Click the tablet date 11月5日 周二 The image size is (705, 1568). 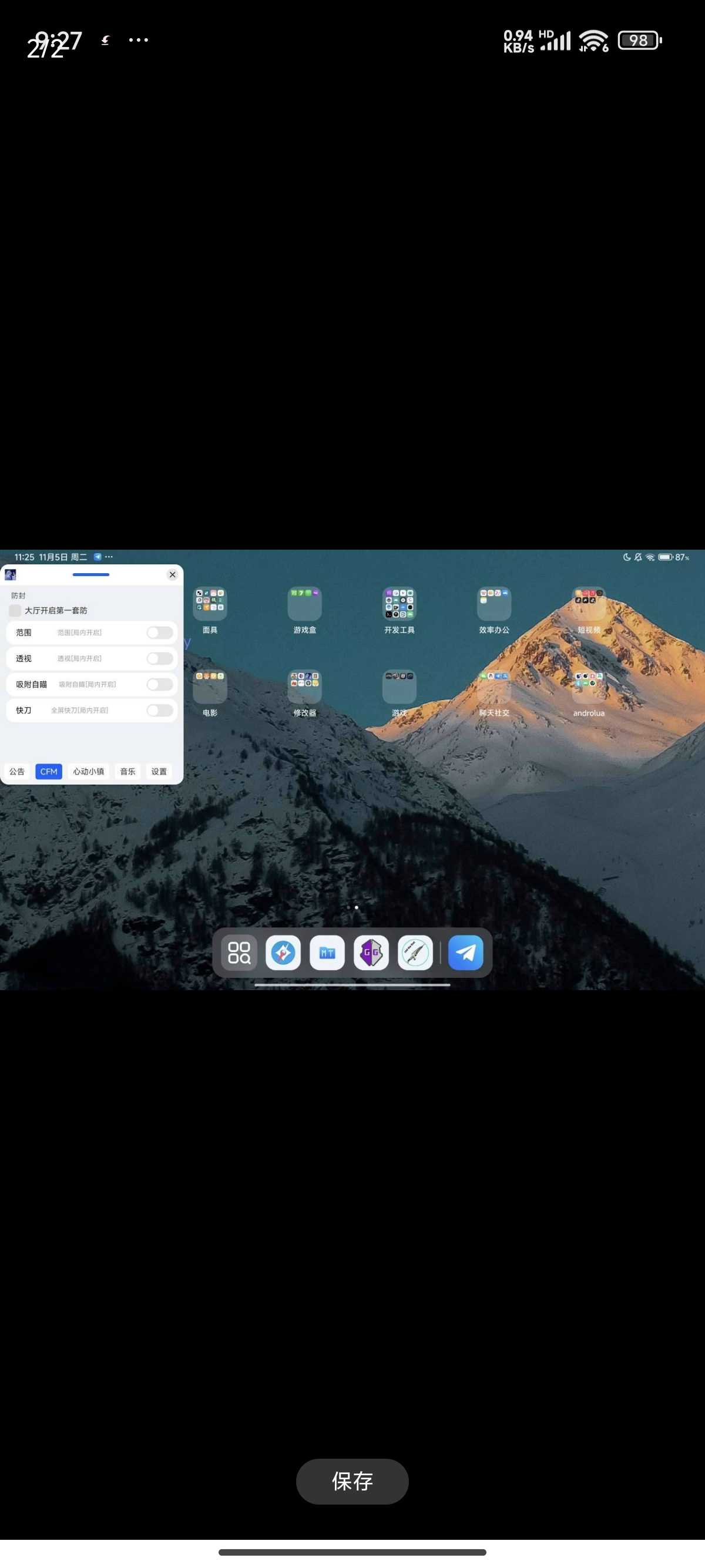point(63,557)
